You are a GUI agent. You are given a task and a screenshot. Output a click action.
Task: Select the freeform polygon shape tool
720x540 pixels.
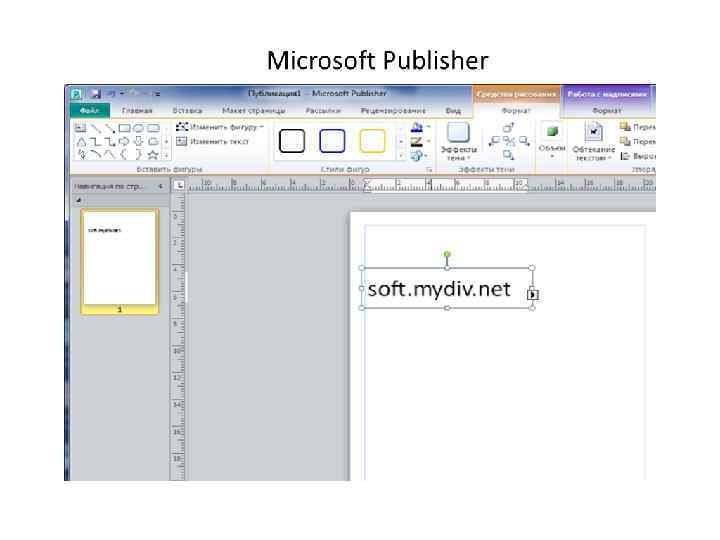[x=110, y=155]
